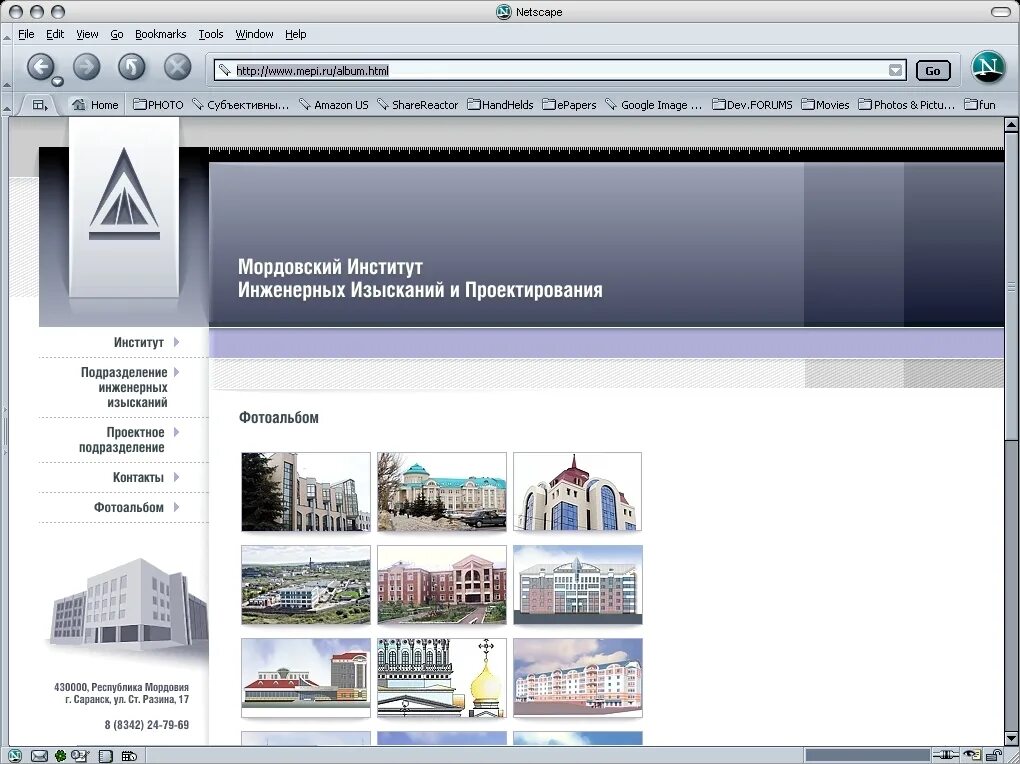Screen dimensions: 1020x764
Task: Click the Google Image bookmark
Action: (654, 104)
